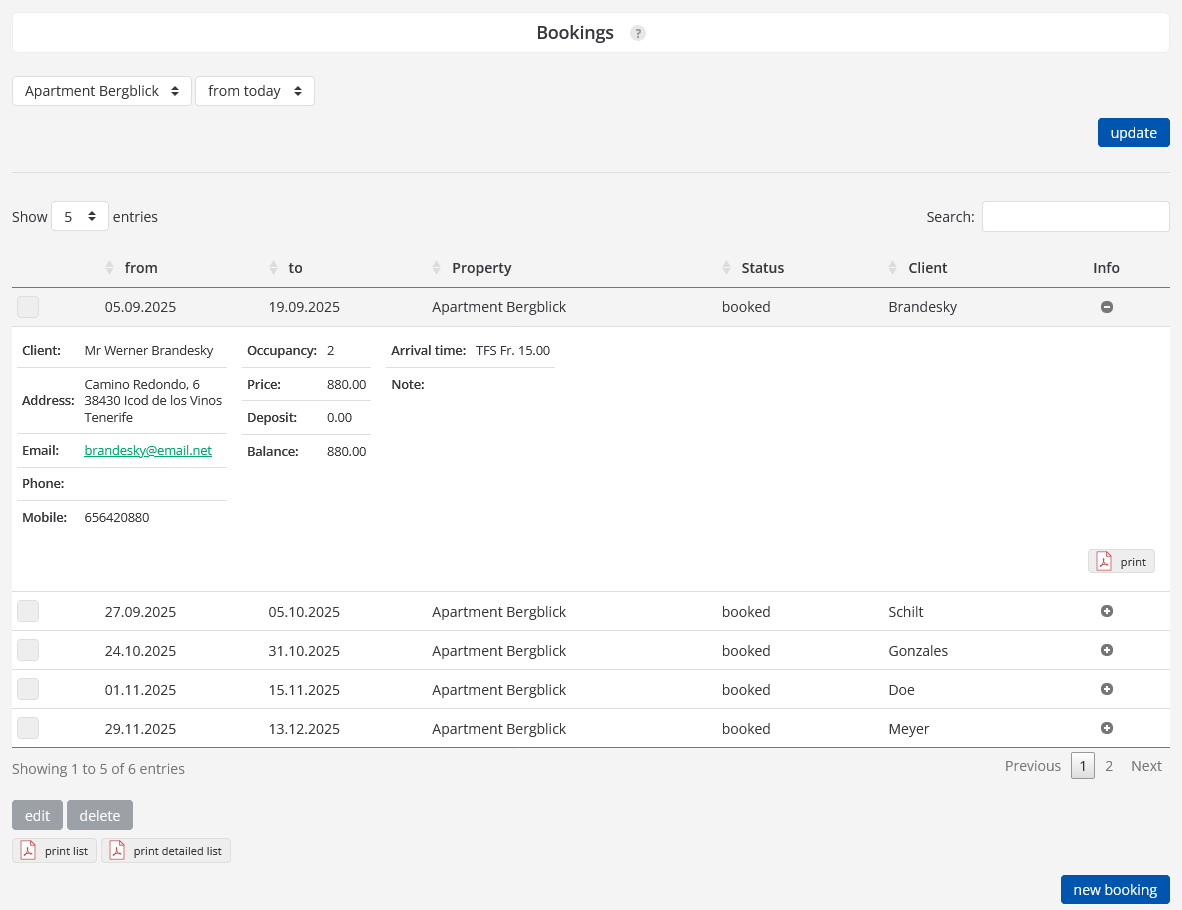This screenshot has width=1182, height=910.
Task: Select the checkbox for the Brandesky booking
Action: click(x=28, y=307)
